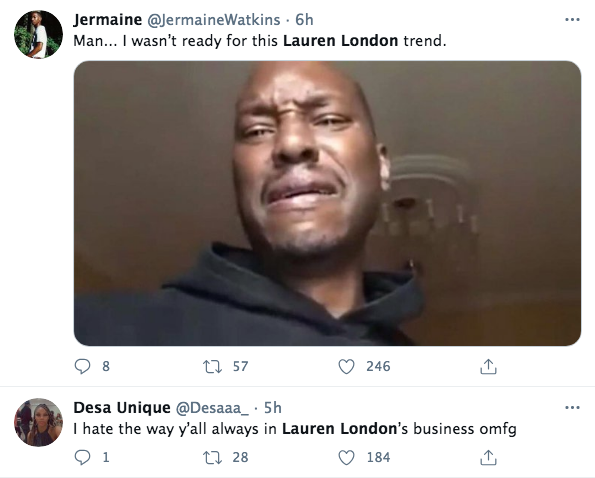Retweet Jermaine's Lauren London tweet

click(212, 366)
